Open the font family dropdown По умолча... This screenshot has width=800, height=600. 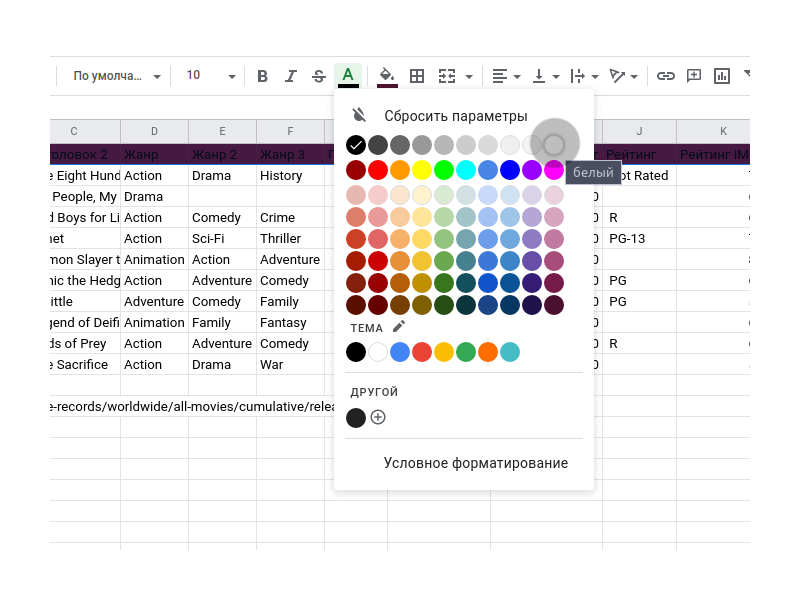pos(116,76)
